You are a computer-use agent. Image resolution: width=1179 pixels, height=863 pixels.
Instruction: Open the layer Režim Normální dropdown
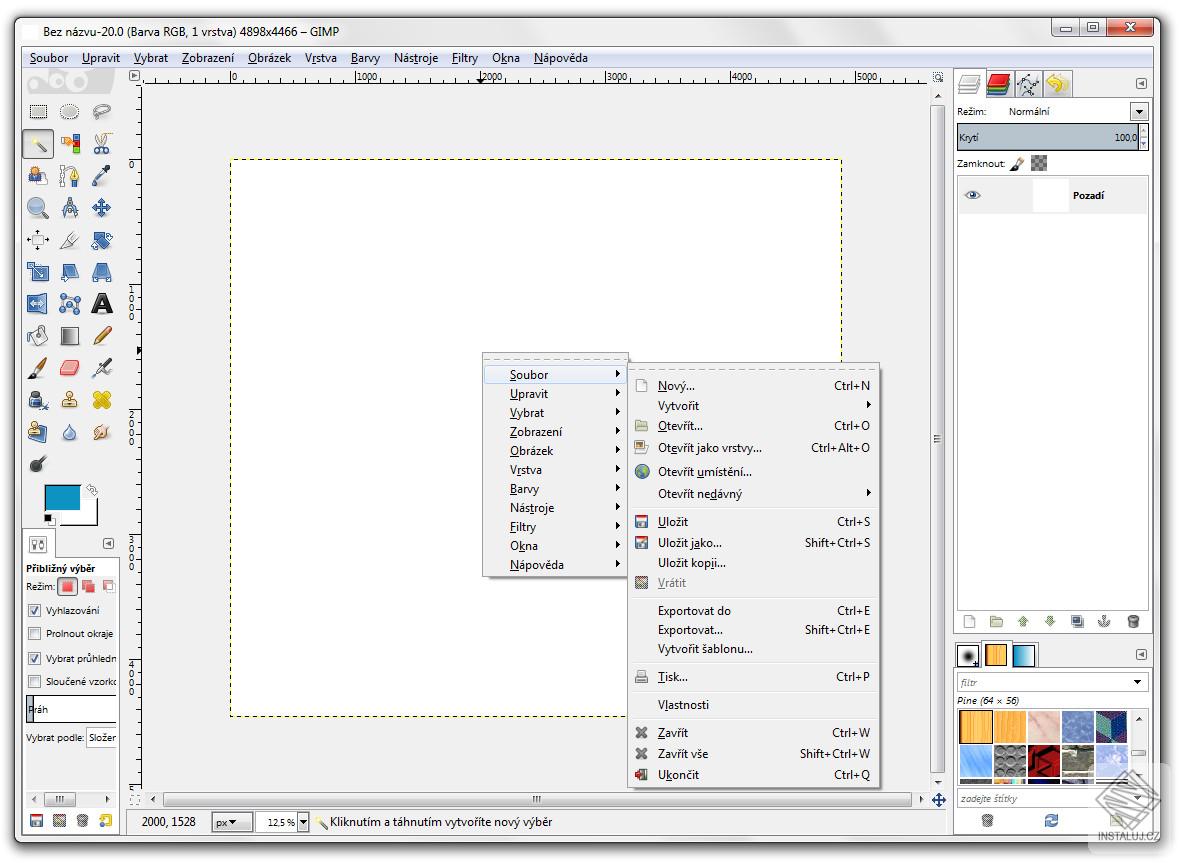tap(1139, 112)
